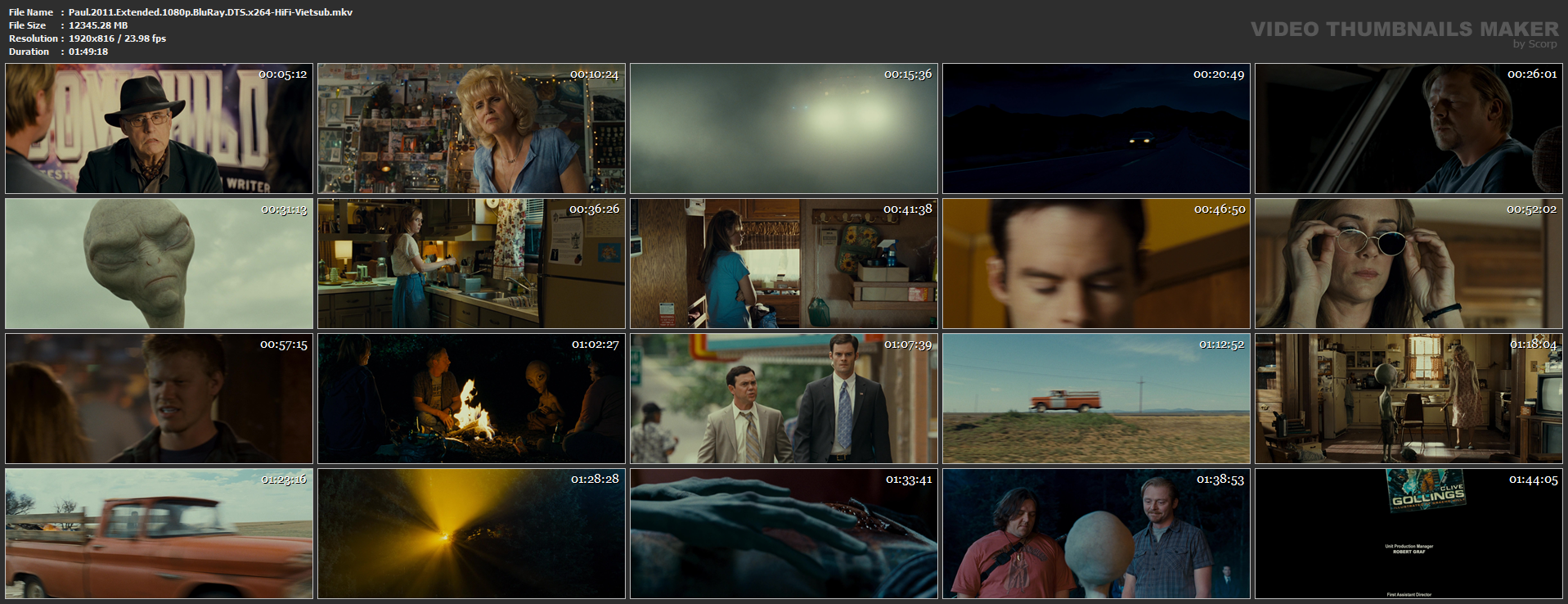Click the File Size label
The width and height of the screenshot is (1568, 604).
[28, 25]
